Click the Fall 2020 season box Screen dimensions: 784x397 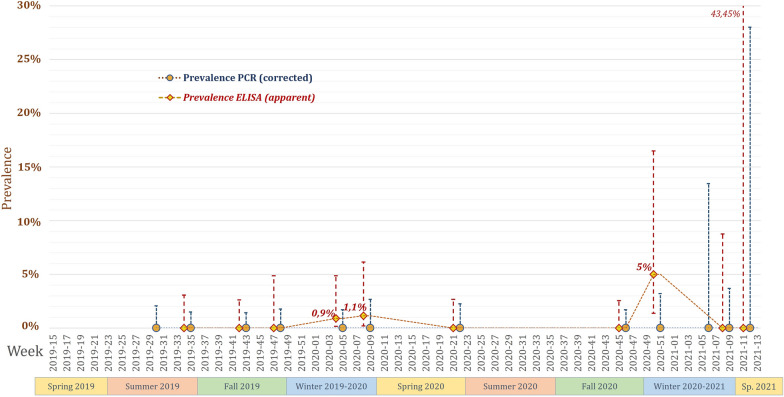click(600, 386)
